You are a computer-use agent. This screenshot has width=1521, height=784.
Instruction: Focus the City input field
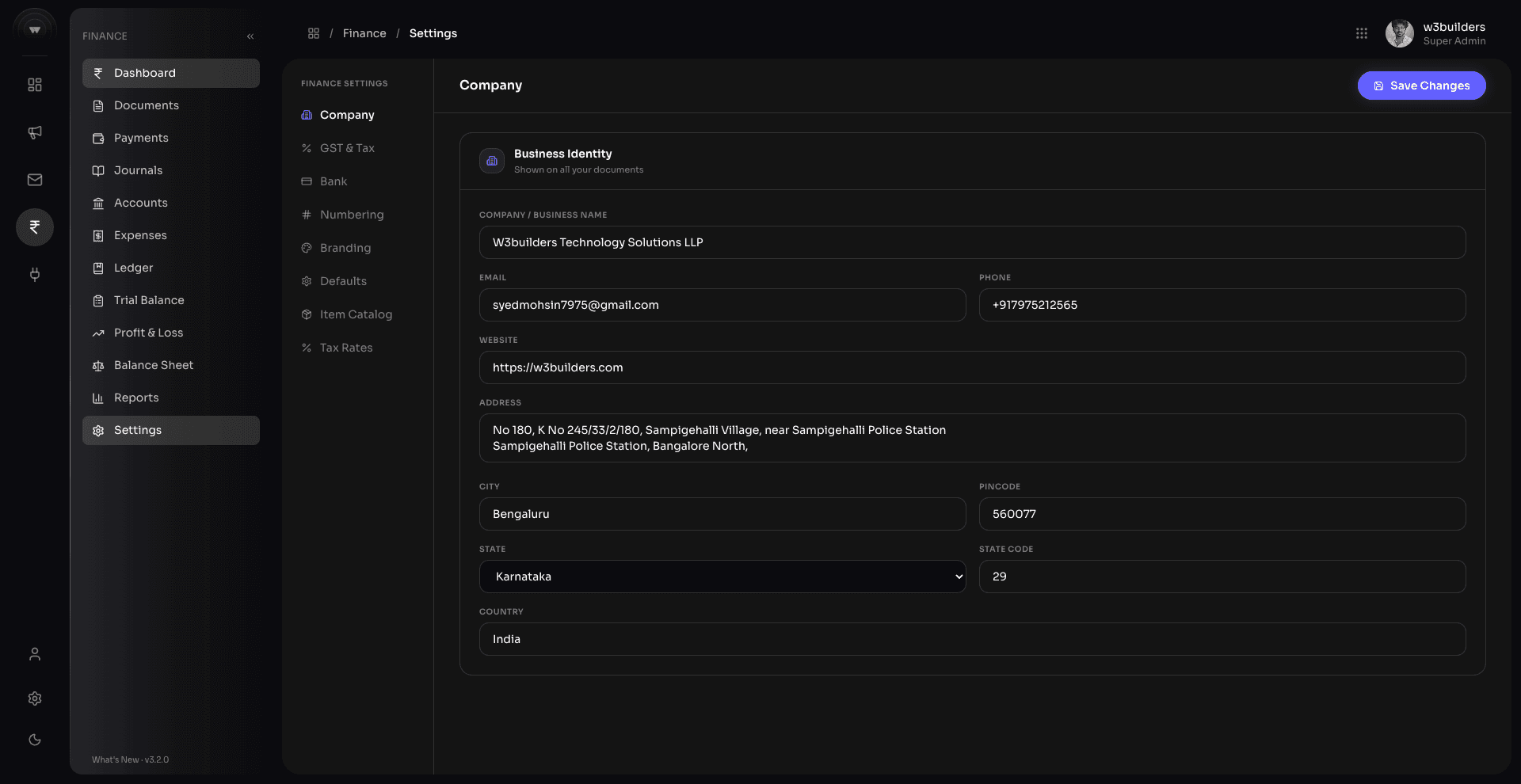coord(722,514)
